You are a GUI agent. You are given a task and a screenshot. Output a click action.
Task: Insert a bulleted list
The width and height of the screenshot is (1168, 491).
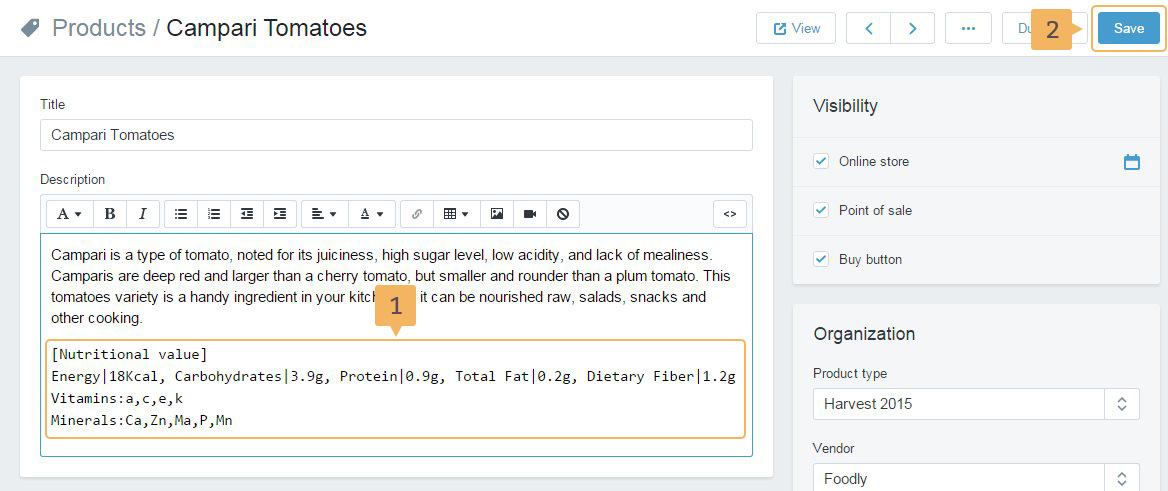(181, 214)
